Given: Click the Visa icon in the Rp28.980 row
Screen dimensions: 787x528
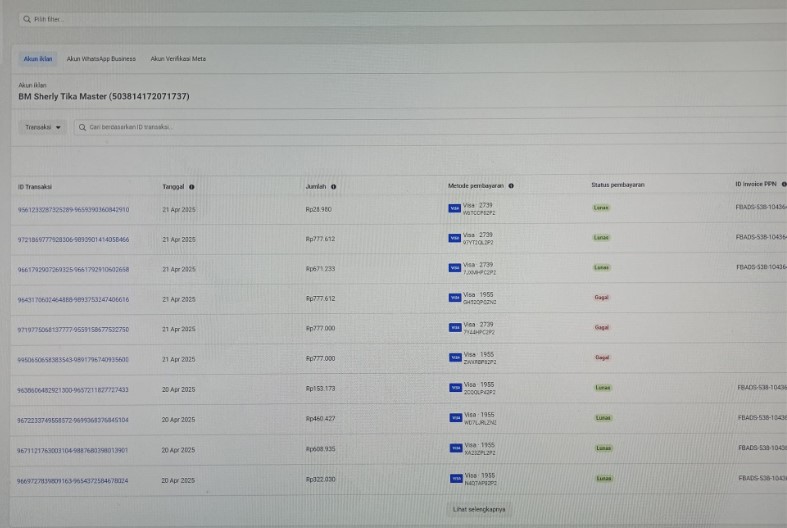Looking at the screenshot, I should click(455, 209).
